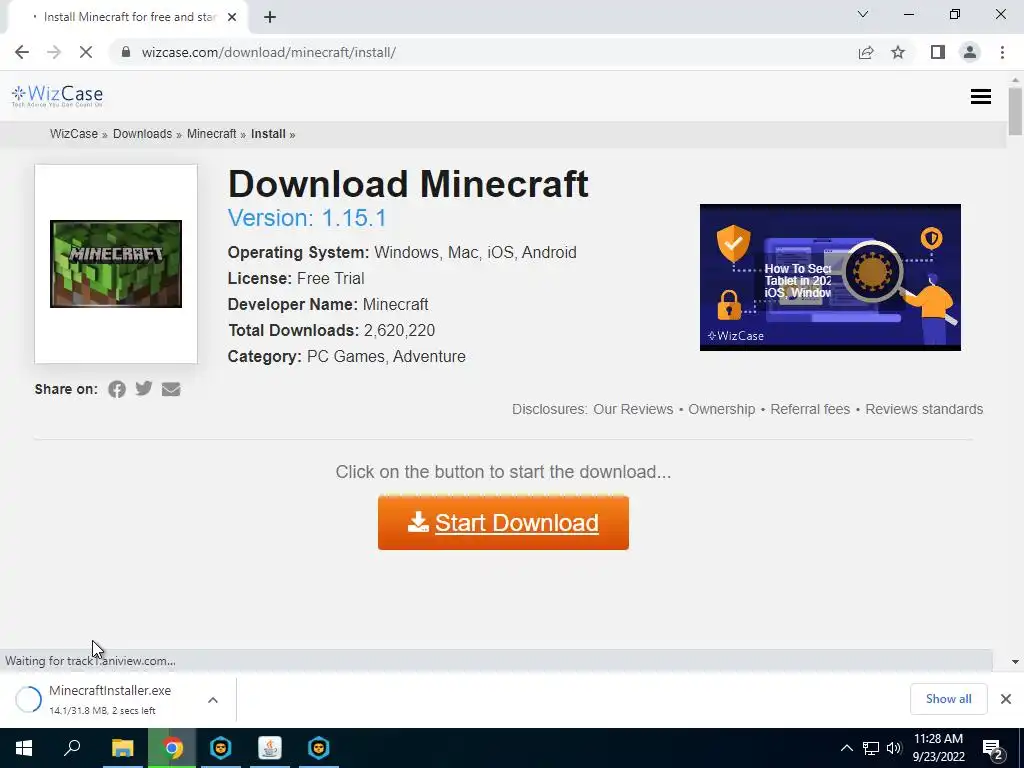Share on Facebook
This screenshot has width=1024, height=768.
[117, 389]
